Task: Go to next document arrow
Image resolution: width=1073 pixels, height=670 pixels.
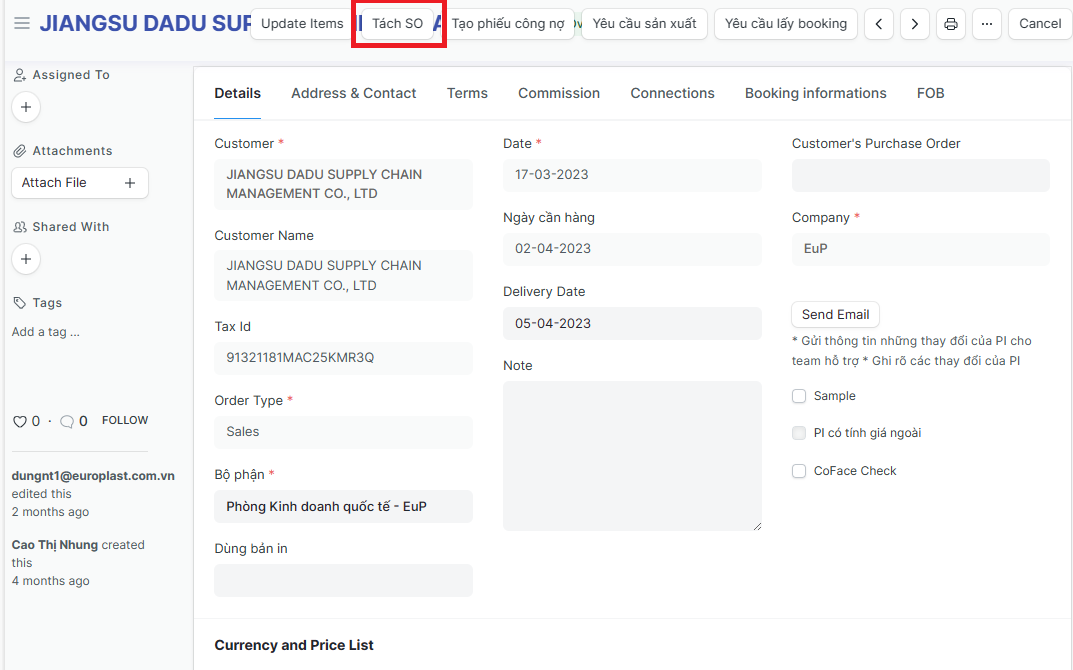Action: (914, 24)
